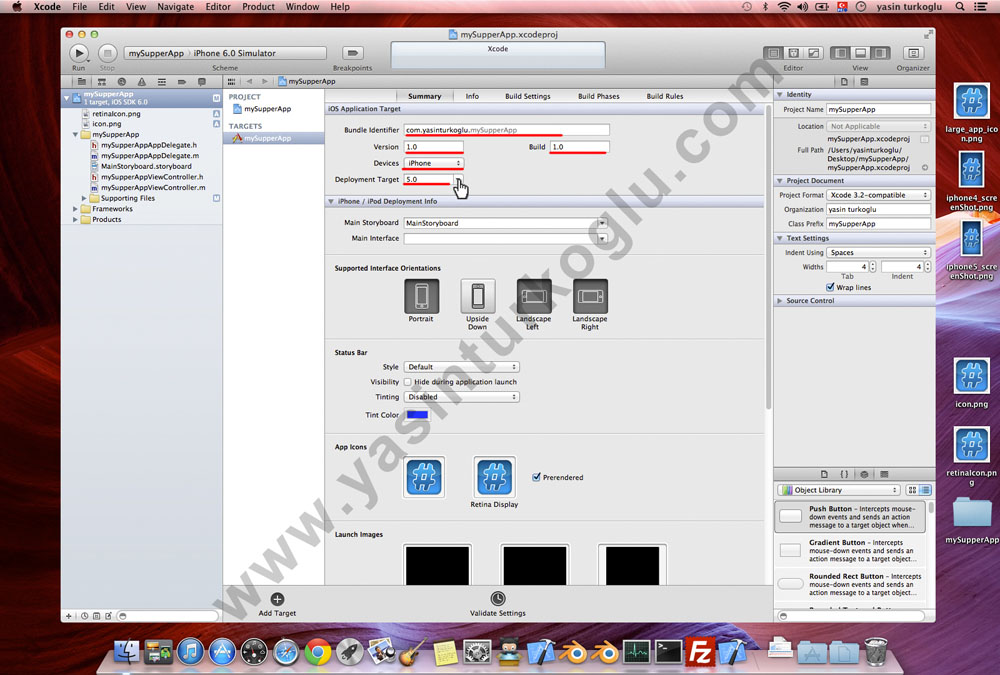Expand the Supporting Files group

click(84, 198)
